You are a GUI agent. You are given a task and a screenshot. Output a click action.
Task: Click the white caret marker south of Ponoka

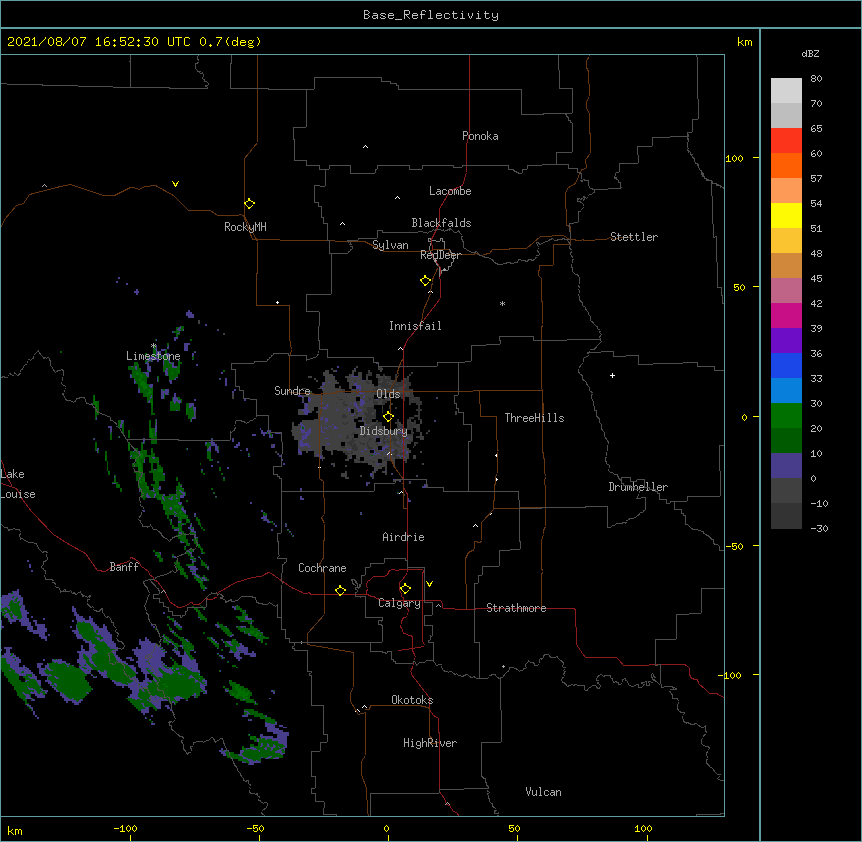(366, 147)
